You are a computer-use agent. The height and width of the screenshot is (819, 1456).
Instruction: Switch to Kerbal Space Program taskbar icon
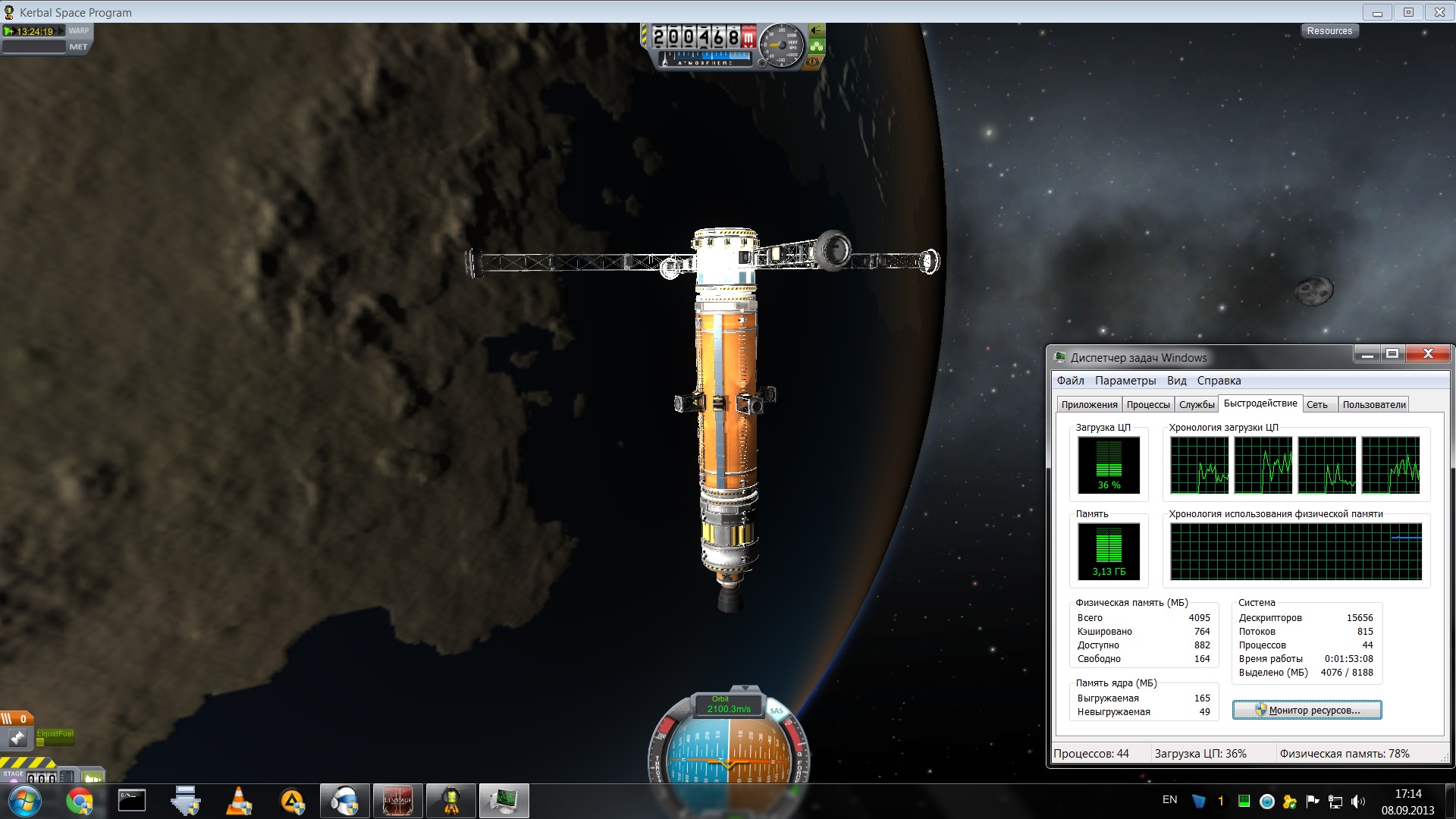[451, 801]
